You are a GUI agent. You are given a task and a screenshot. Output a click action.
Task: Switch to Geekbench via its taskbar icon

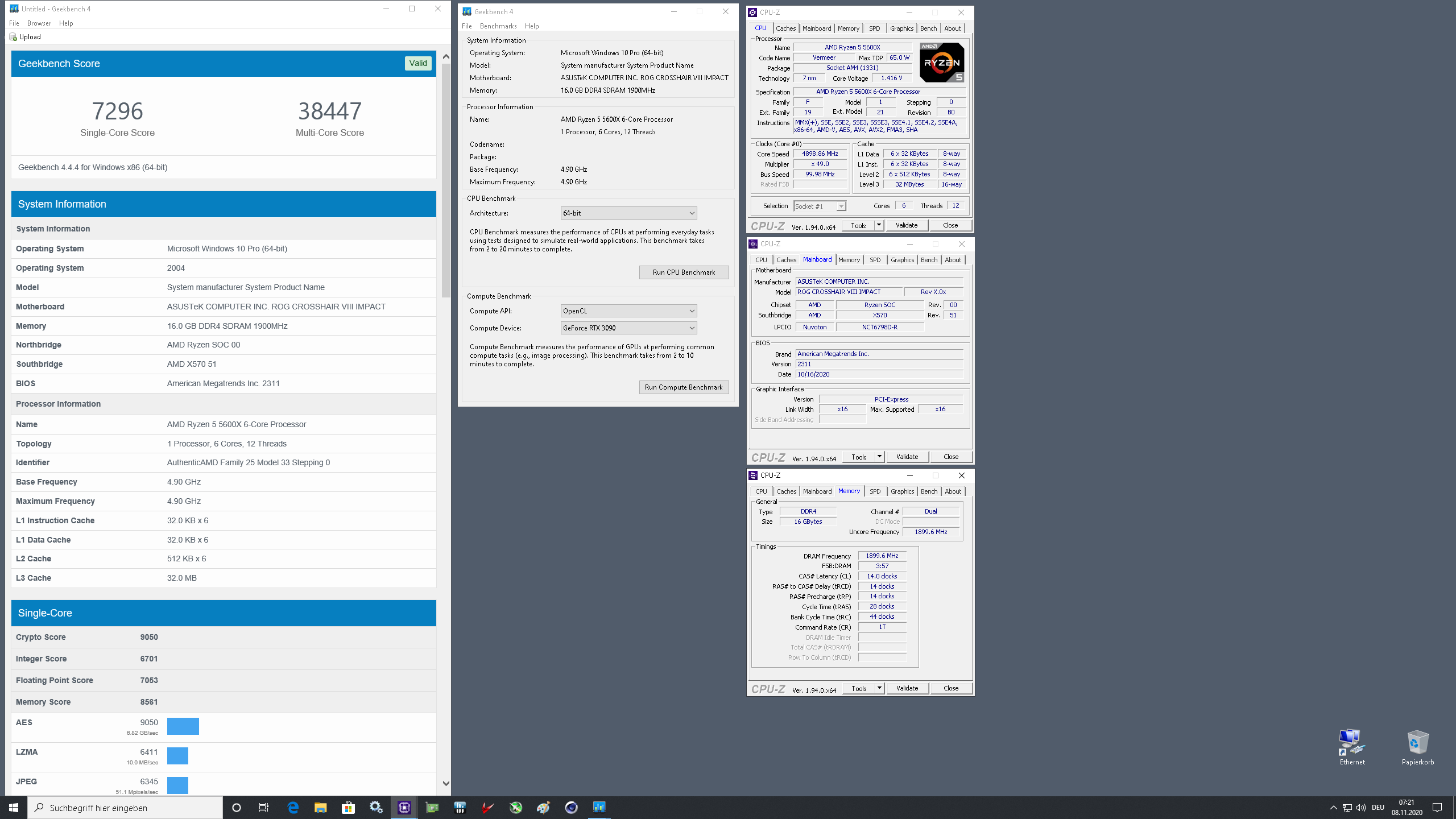pos(599,807)
